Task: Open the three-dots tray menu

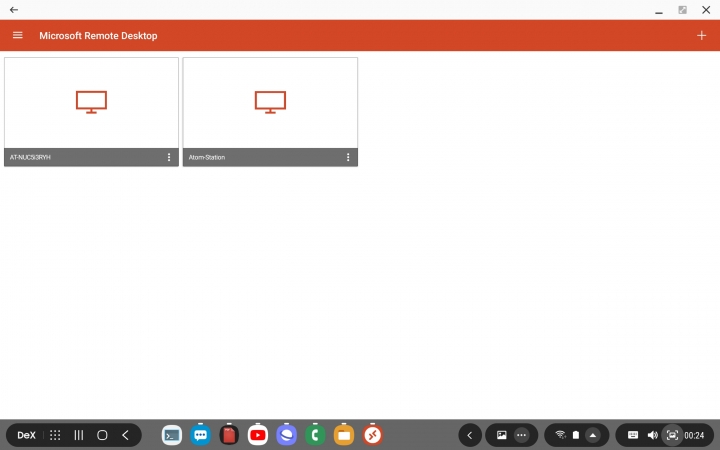Action: pos(521,435)
